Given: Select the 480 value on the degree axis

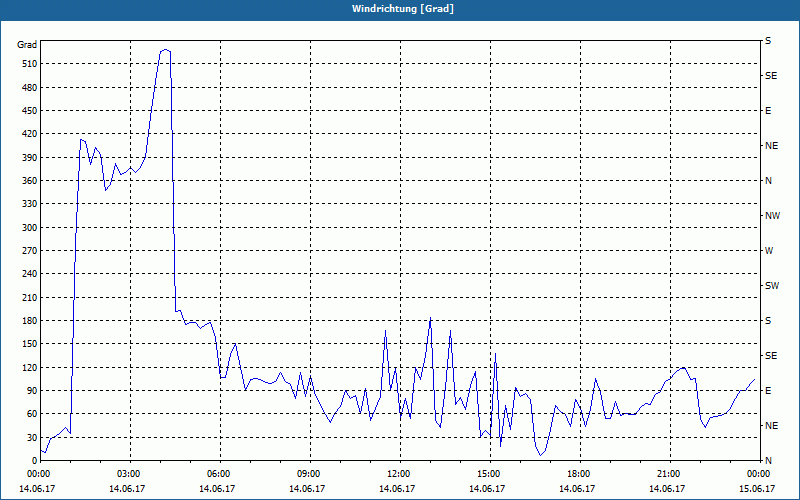Looking at the screenshot, I should pyautogui.click(x=29, y=88).
